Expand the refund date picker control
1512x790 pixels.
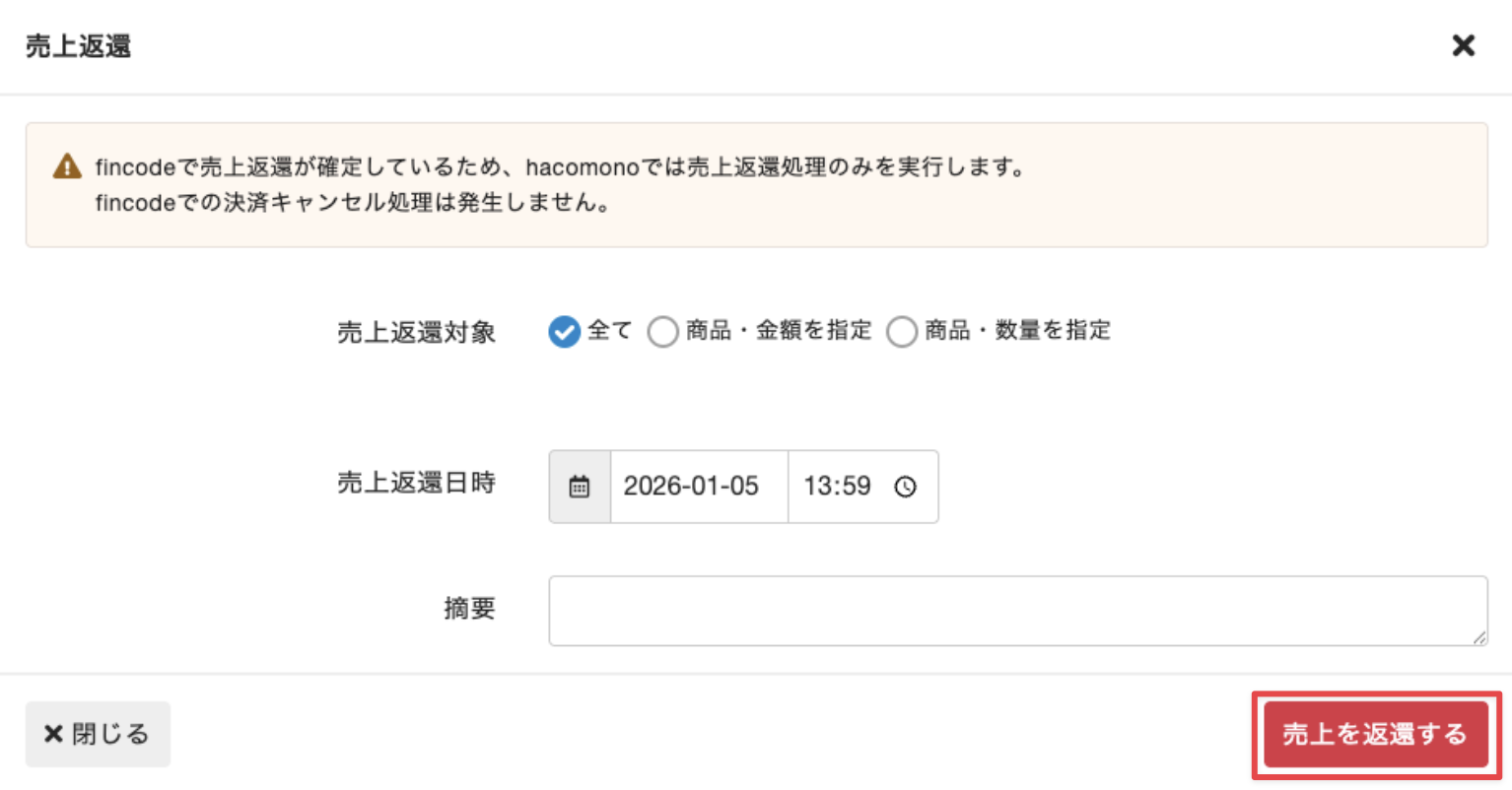click(580, 486)
